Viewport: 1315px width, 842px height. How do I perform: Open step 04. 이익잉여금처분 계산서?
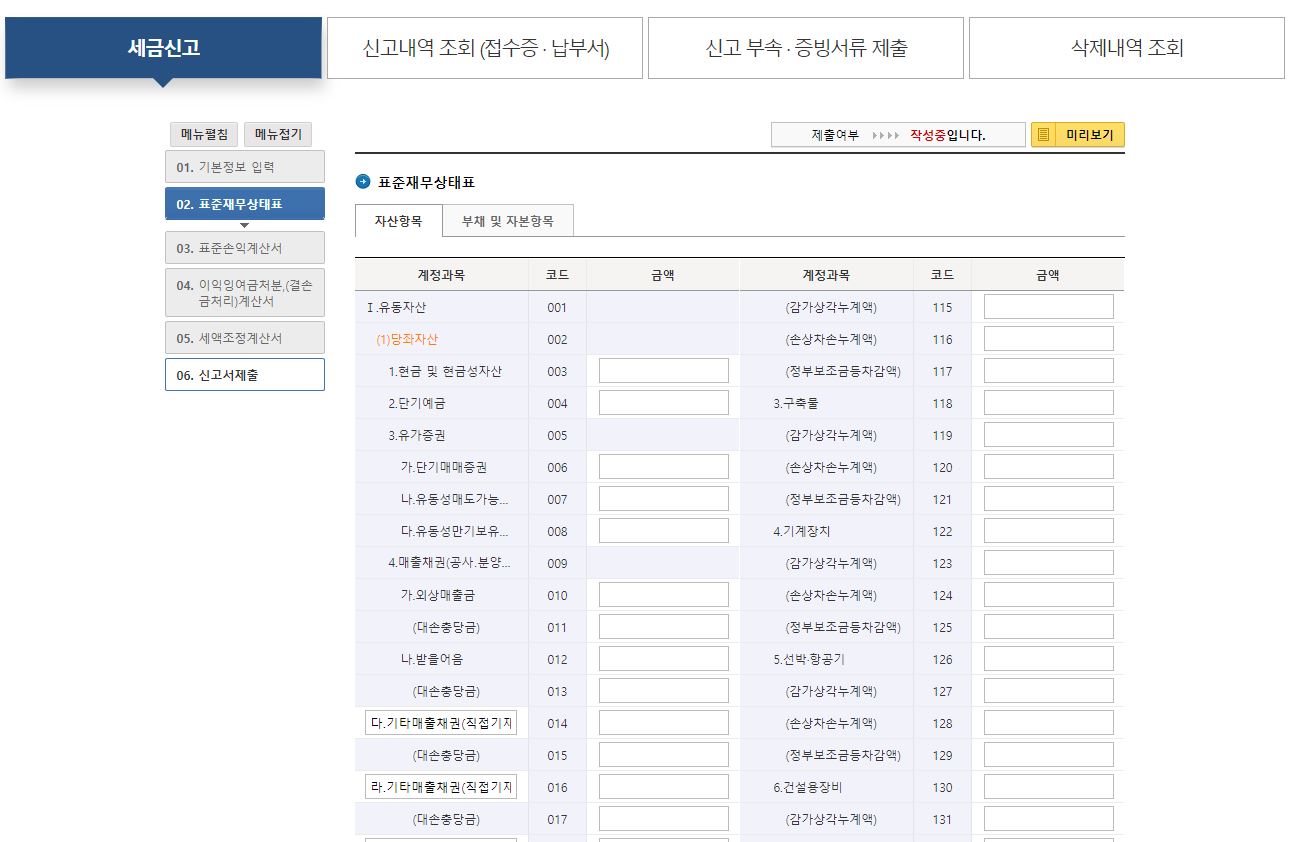pos(245,293)
